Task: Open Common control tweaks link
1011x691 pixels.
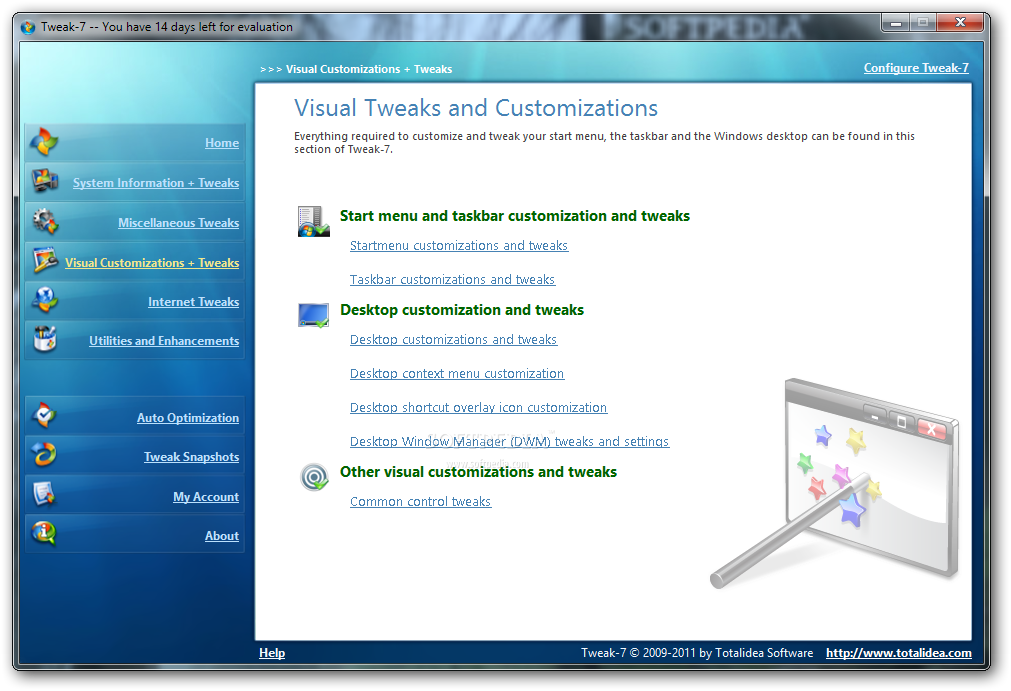Action: [420, 501]
